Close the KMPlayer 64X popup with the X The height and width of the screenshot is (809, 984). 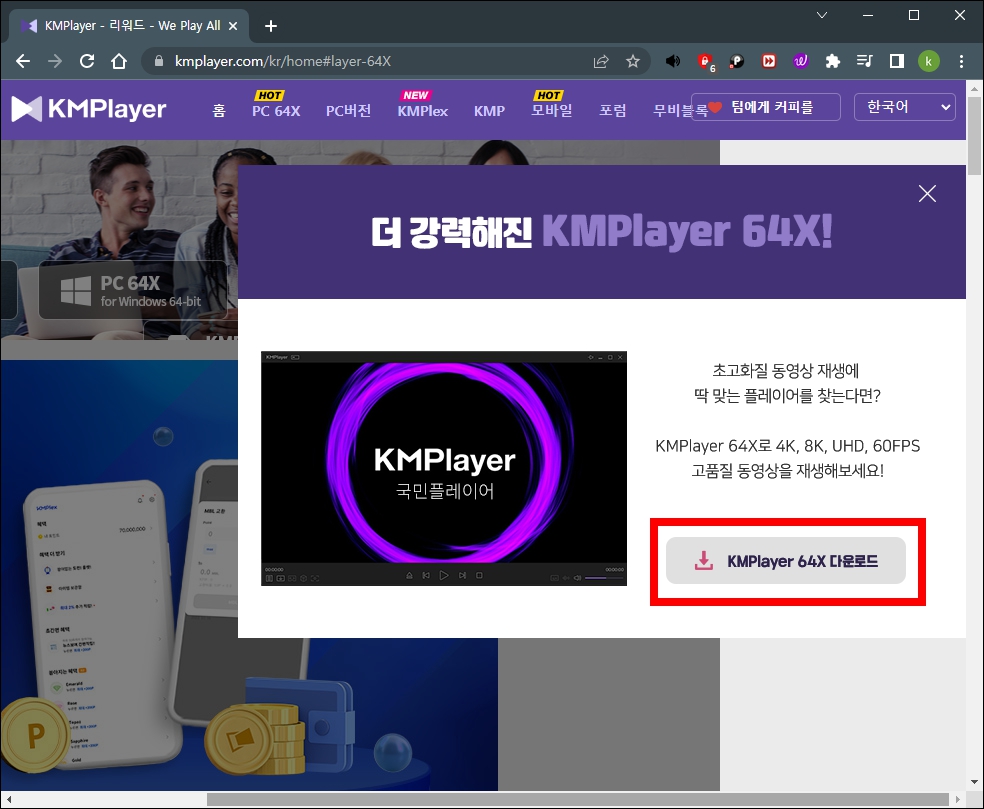[x=927, y=193]
